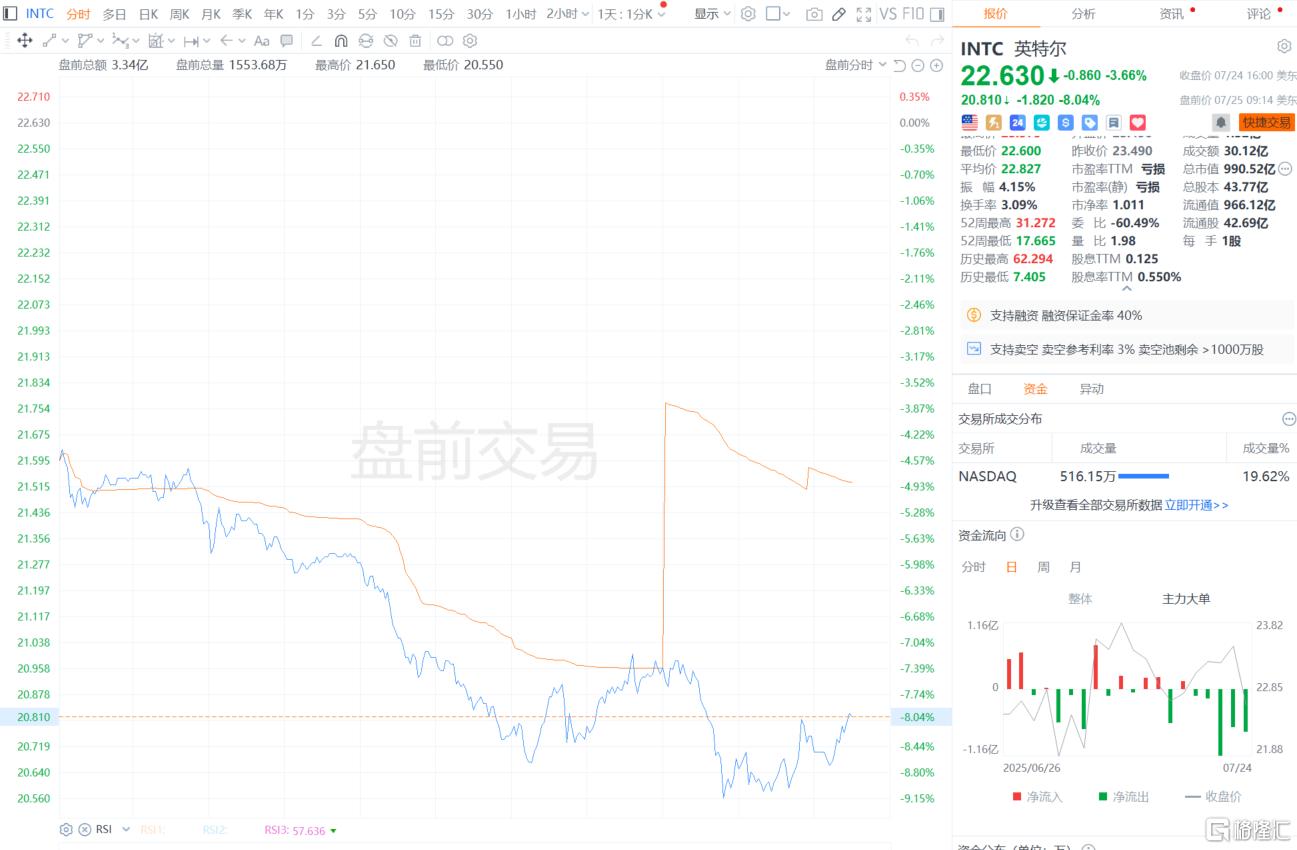
Task: Switch to 日K chart tab
Action: (x=148, y=14)
